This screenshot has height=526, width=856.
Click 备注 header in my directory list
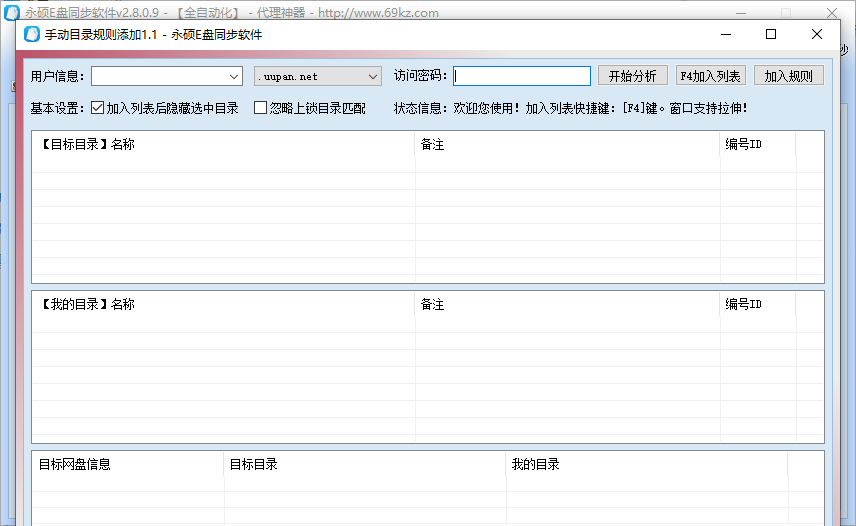567,304
